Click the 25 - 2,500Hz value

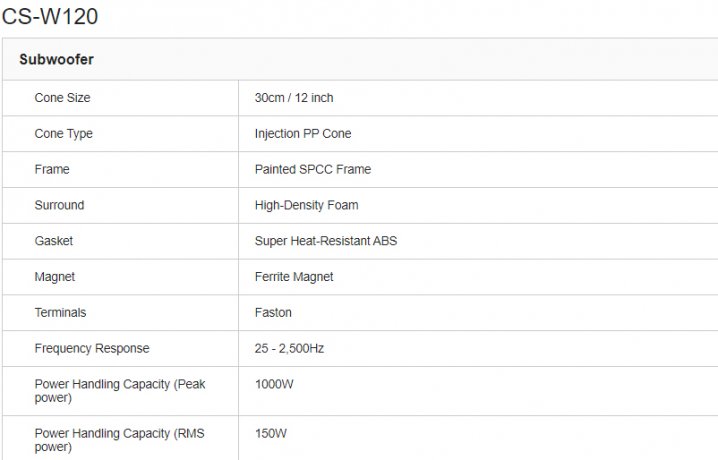(289, 349)
